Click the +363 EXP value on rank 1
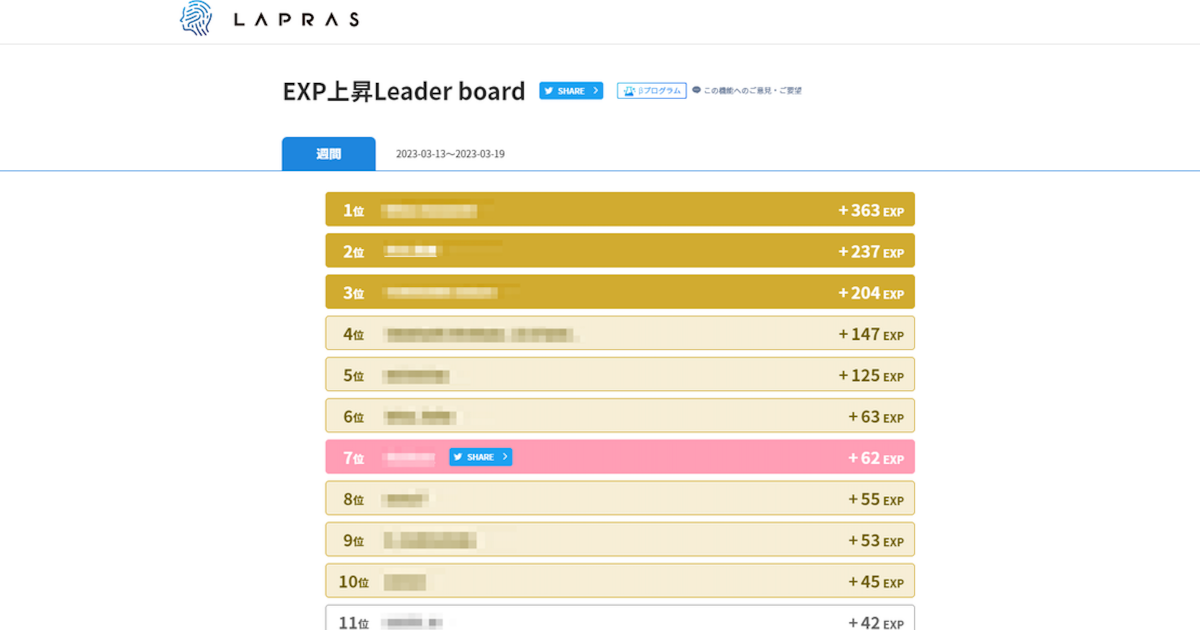The width and height of the screenshot is (1200, 630). 869,209
